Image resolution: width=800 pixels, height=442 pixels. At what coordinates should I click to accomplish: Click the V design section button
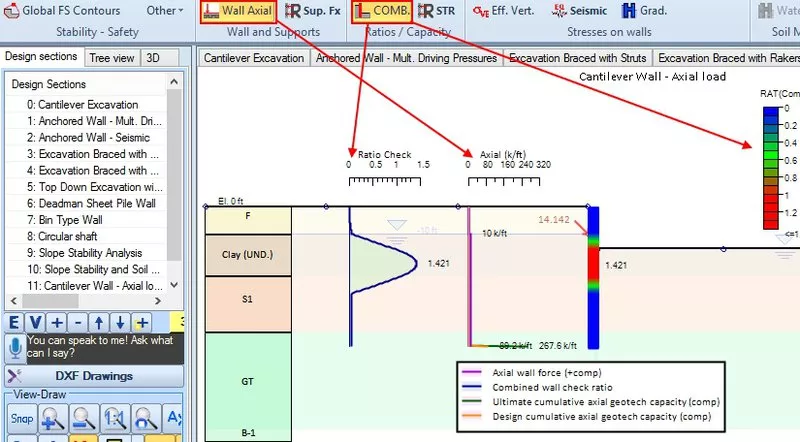click(x=35, y=323)
